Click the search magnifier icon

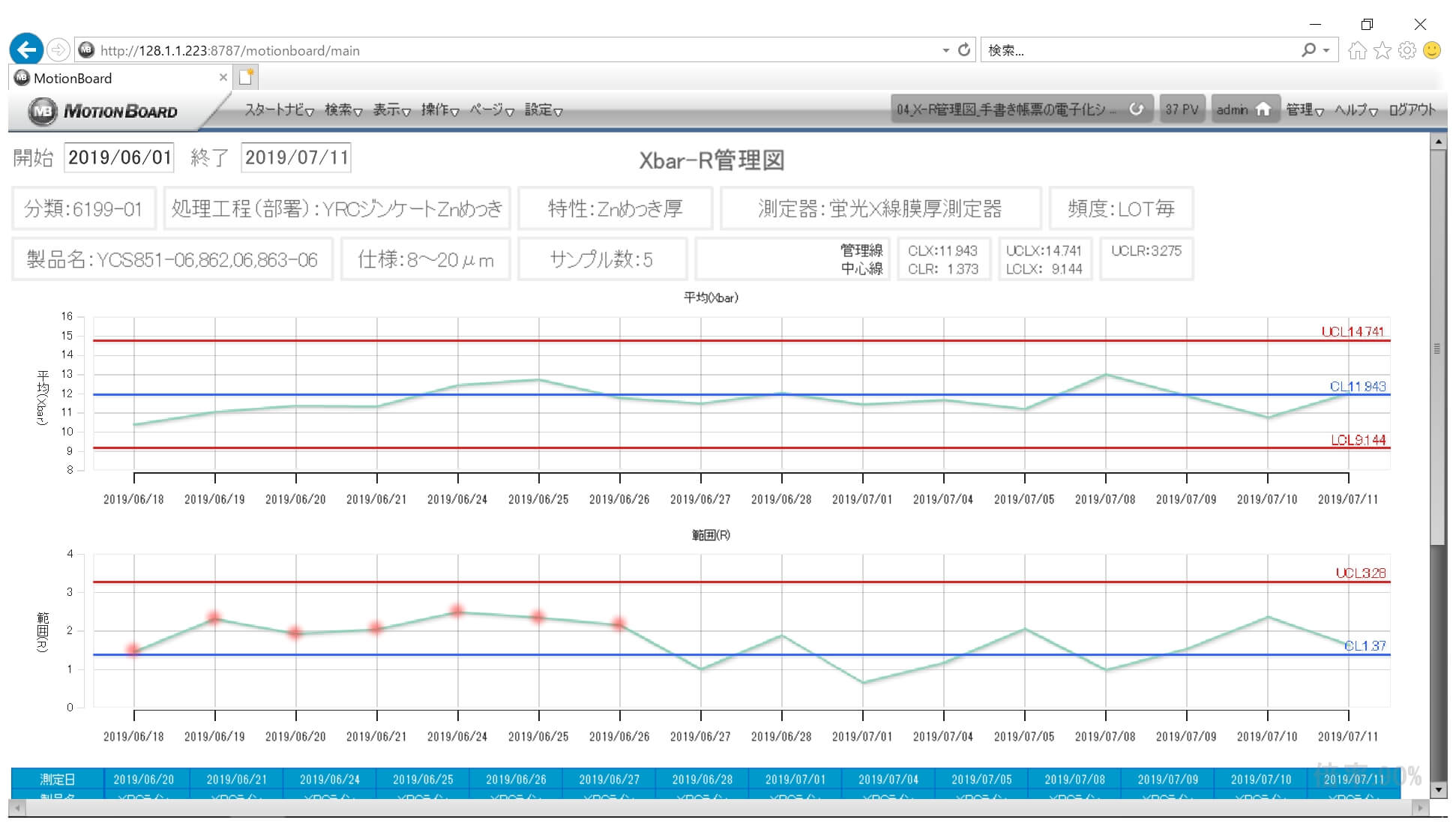point(1309,50)
